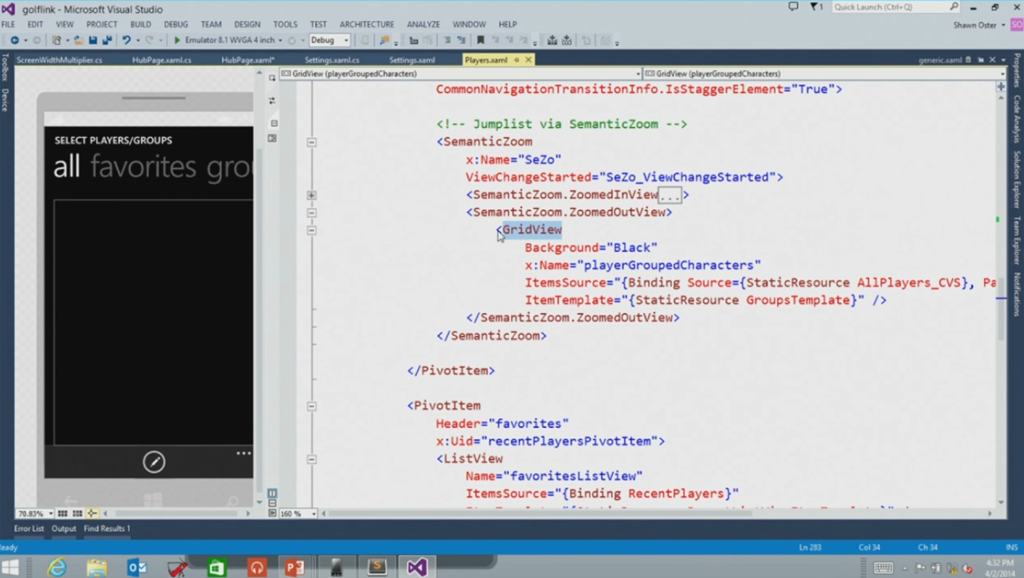Image resolution: width=1024 pixels, height=578 pixels.
Task: Open the right GridView member dropdown
Action: (824, 74)
